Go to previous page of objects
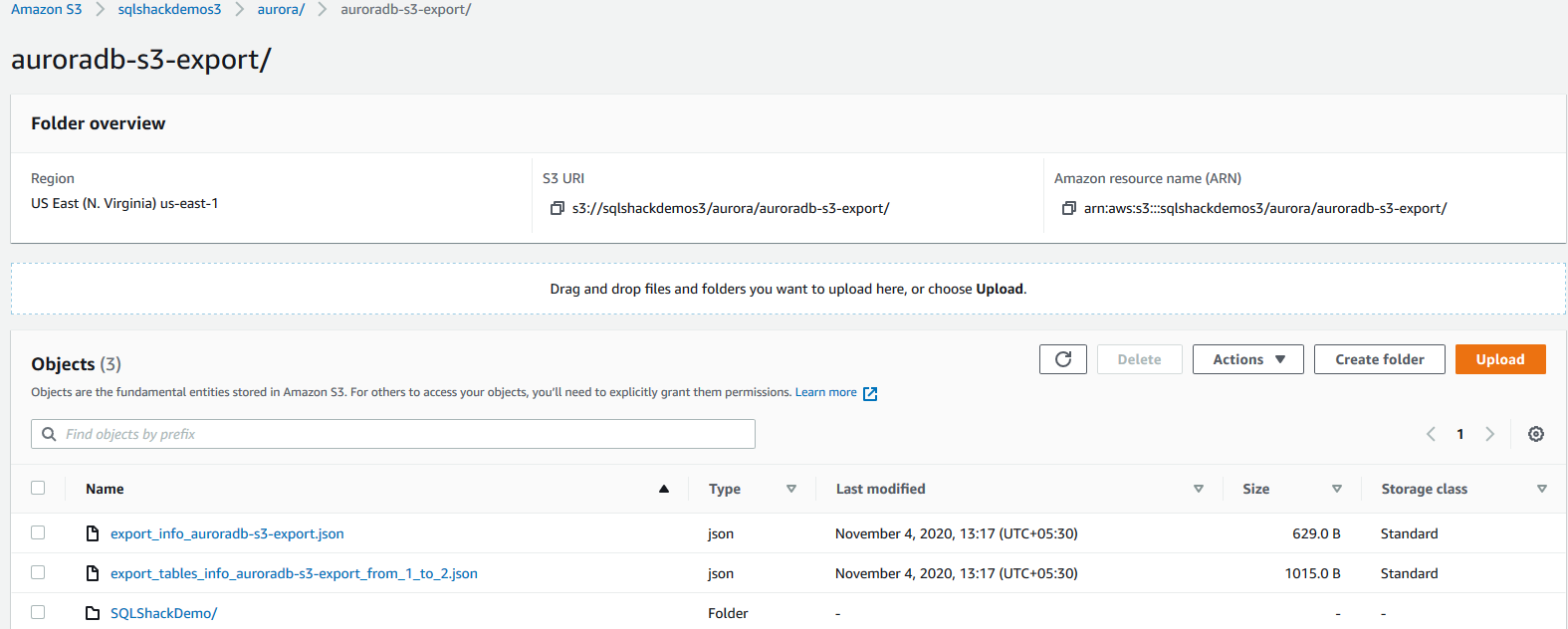This screenshot has width=1568, height=629. 1431,434
